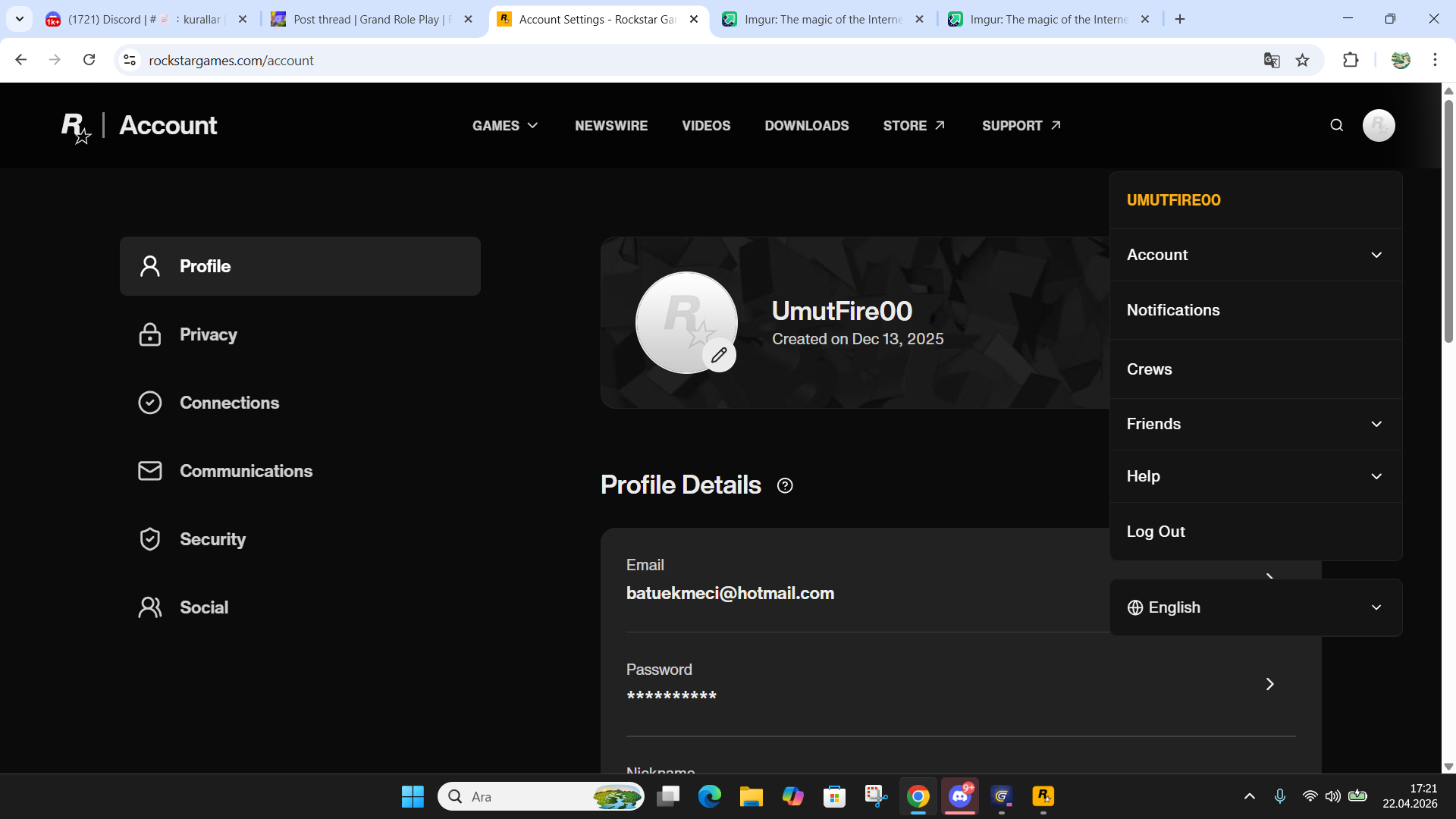This screenshot has width=1456, height=819.
Task: Open Copilot from the taskbar
Action: point(793,796)
